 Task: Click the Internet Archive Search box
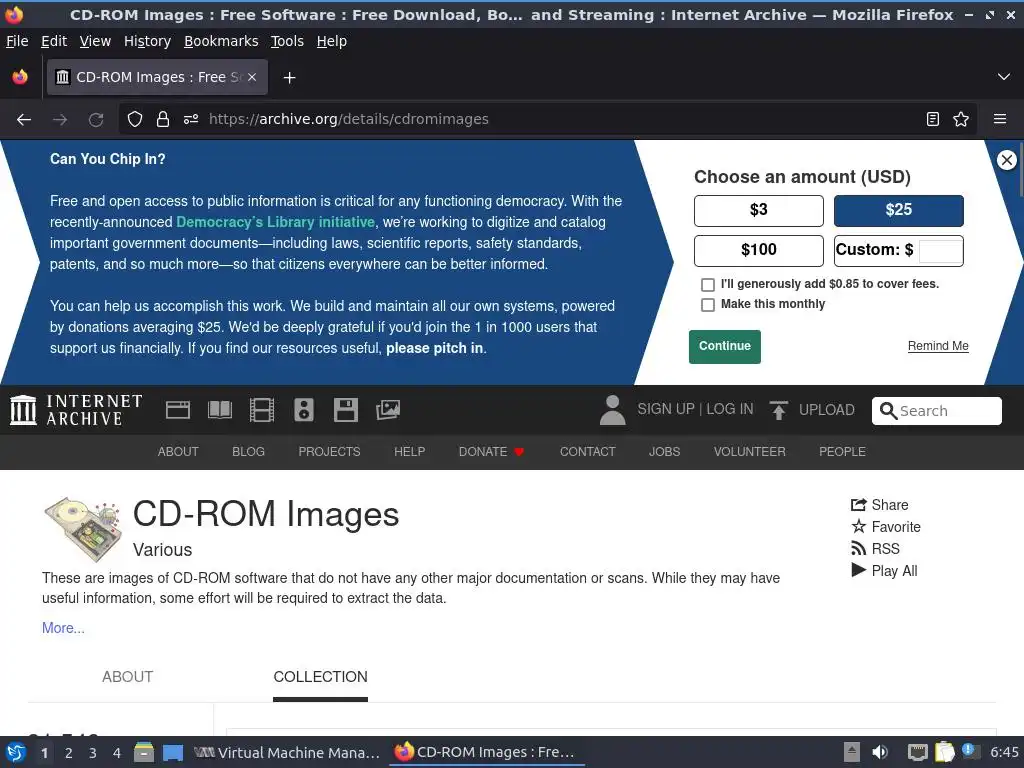[936, 411]
